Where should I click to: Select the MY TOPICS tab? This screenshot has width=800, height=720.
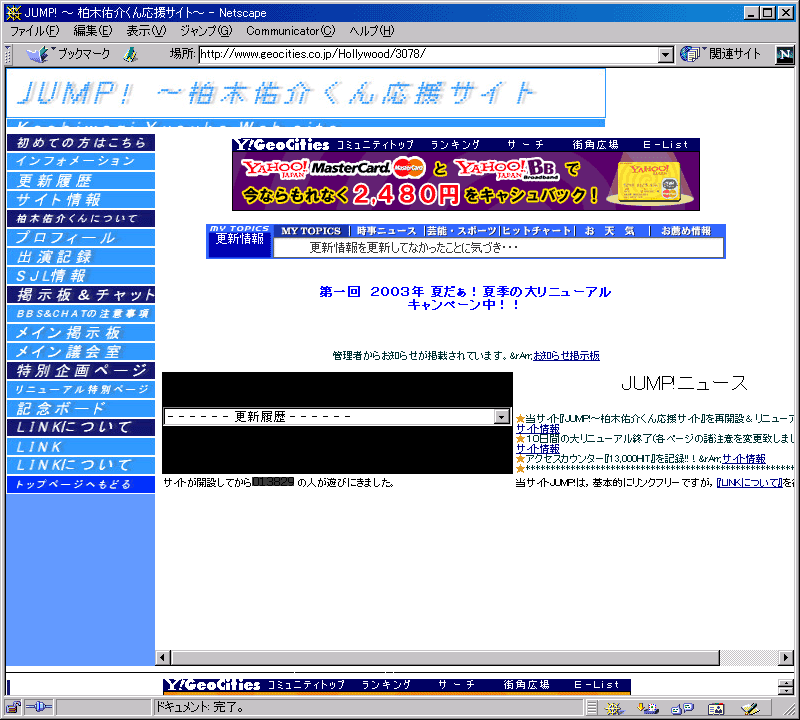pyautogui.click(x=311, y=231)
